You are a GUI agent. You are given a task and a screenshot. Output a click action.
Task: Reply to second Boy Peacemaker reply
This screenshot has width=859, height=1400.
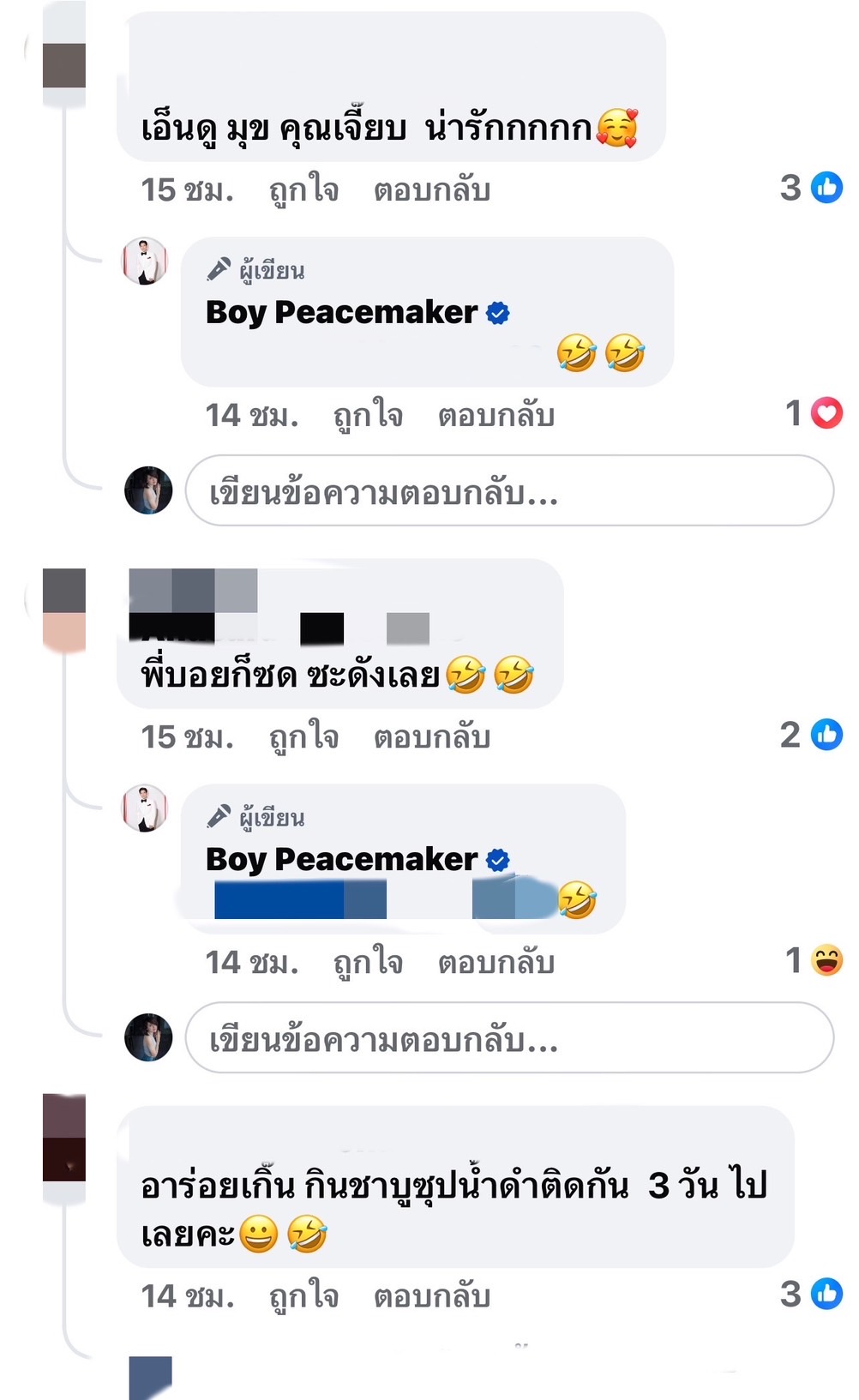496,963
